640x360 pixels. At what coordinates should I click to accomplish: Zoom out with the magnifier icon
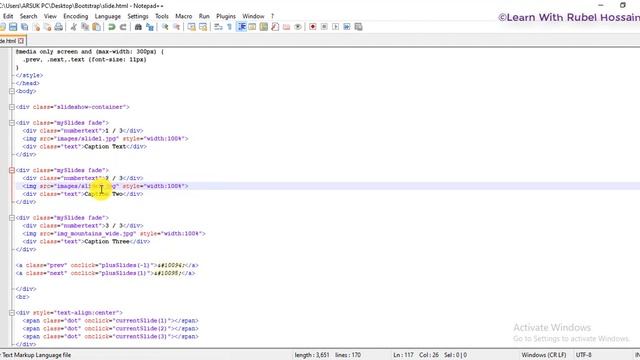pos(176,27)
